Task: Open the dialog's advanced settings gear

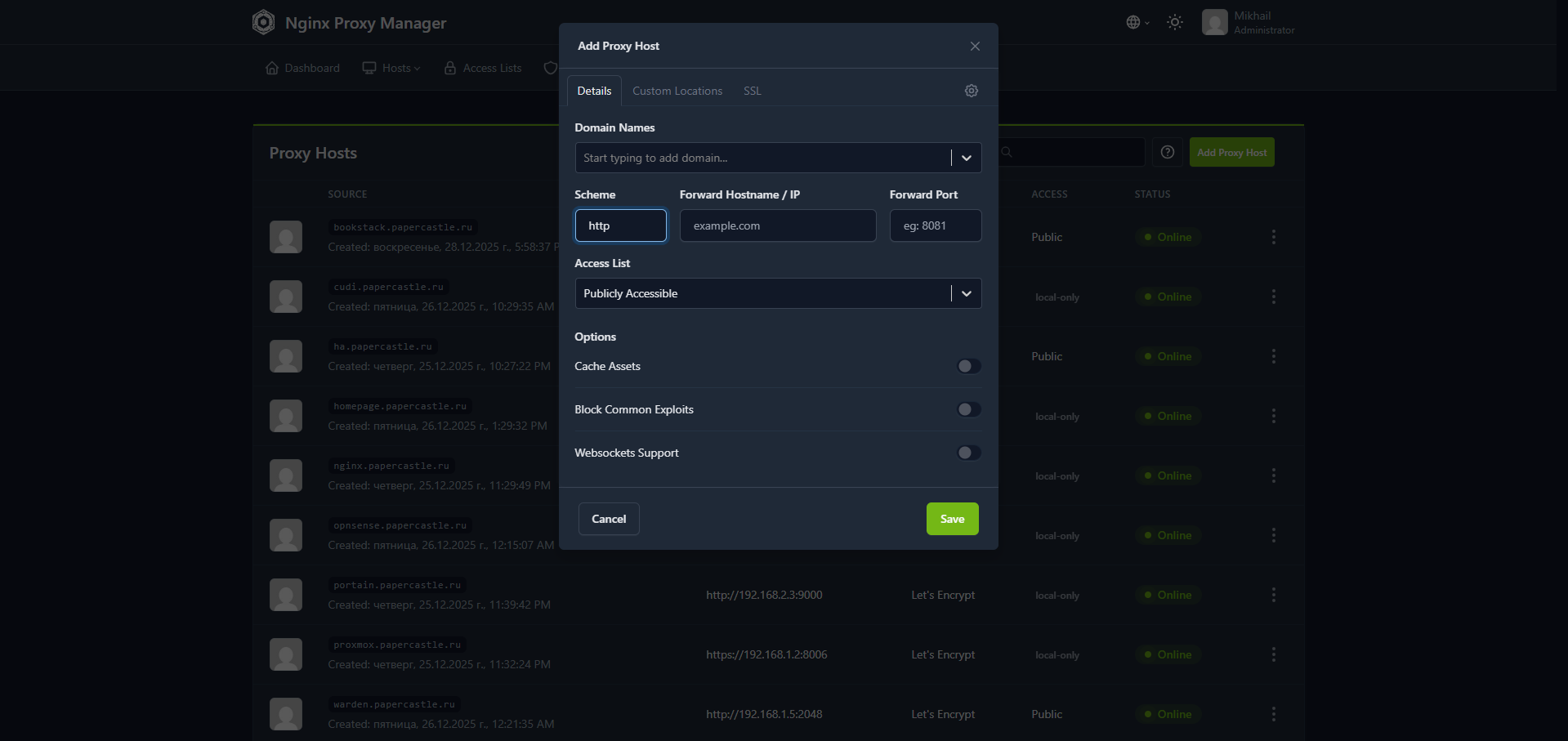Action: click(972, 91)
